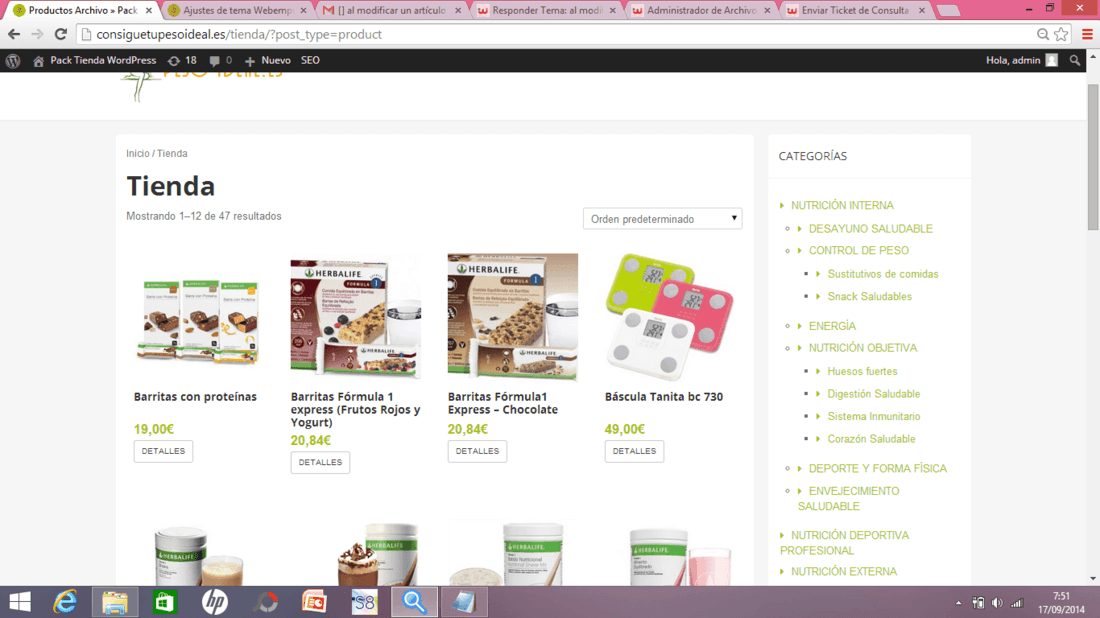Open the CONTROL DE PESO category

[x=859, y=250]
